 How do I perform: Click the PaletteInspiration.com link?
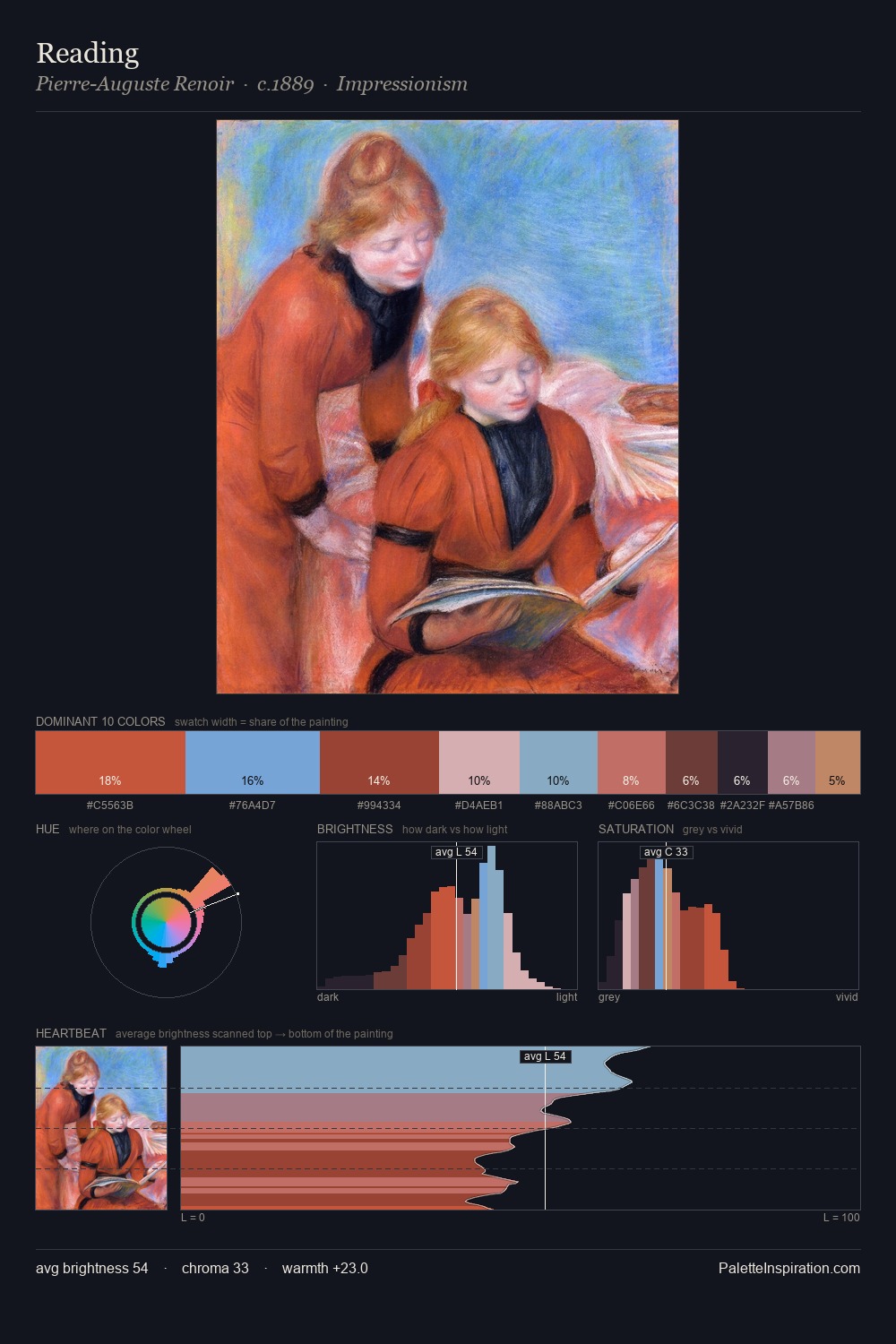[789, 1268]
